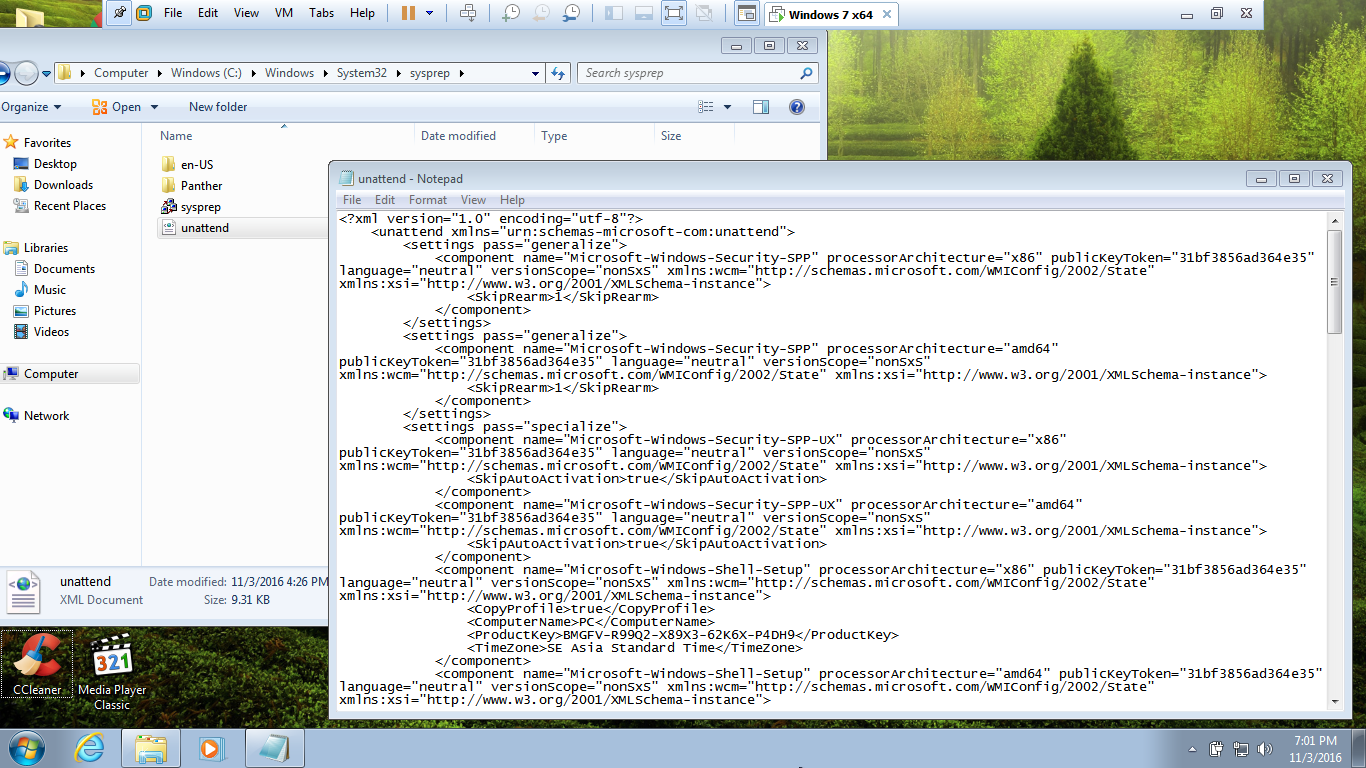This screenshot has width=1366, height=768.
Task: Toggle the preview pane icon
Action: [x=761, y=107]
